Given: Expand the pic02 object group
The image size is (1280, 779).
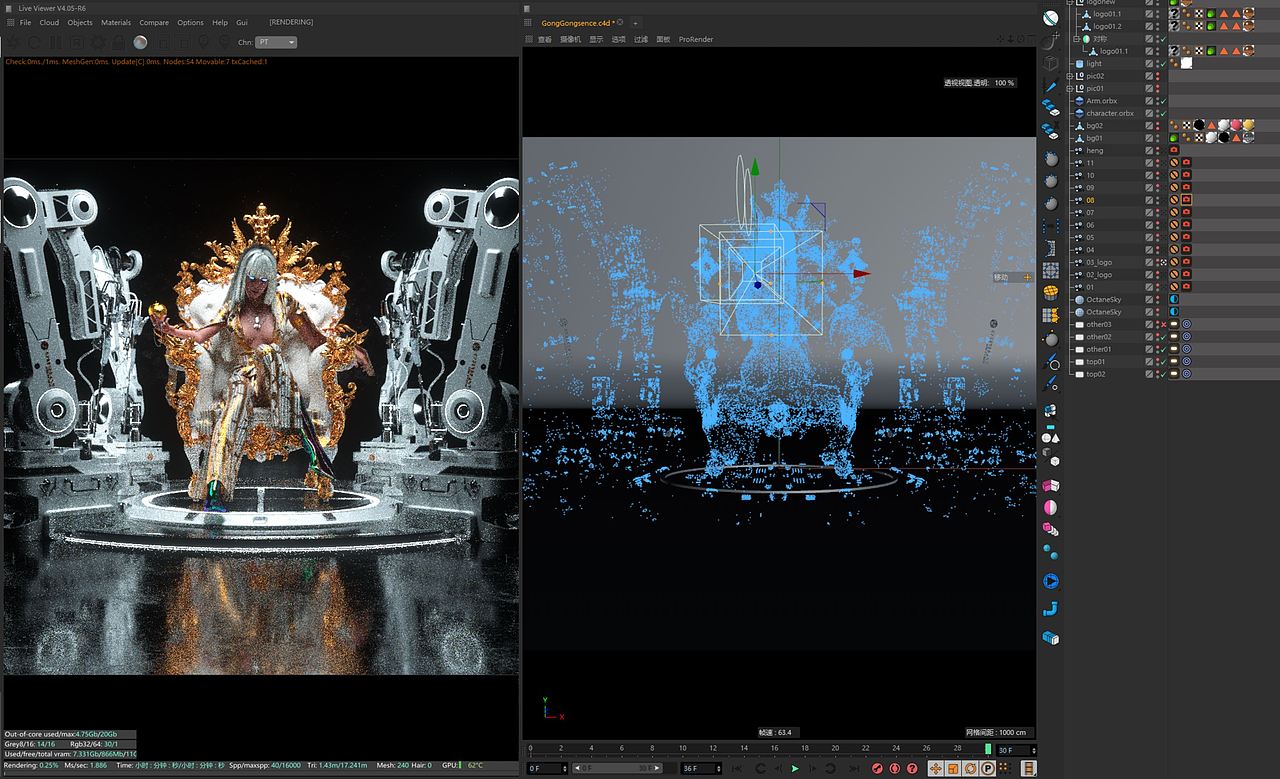Looking at the screenshot, I should (x=1070, y=76).
